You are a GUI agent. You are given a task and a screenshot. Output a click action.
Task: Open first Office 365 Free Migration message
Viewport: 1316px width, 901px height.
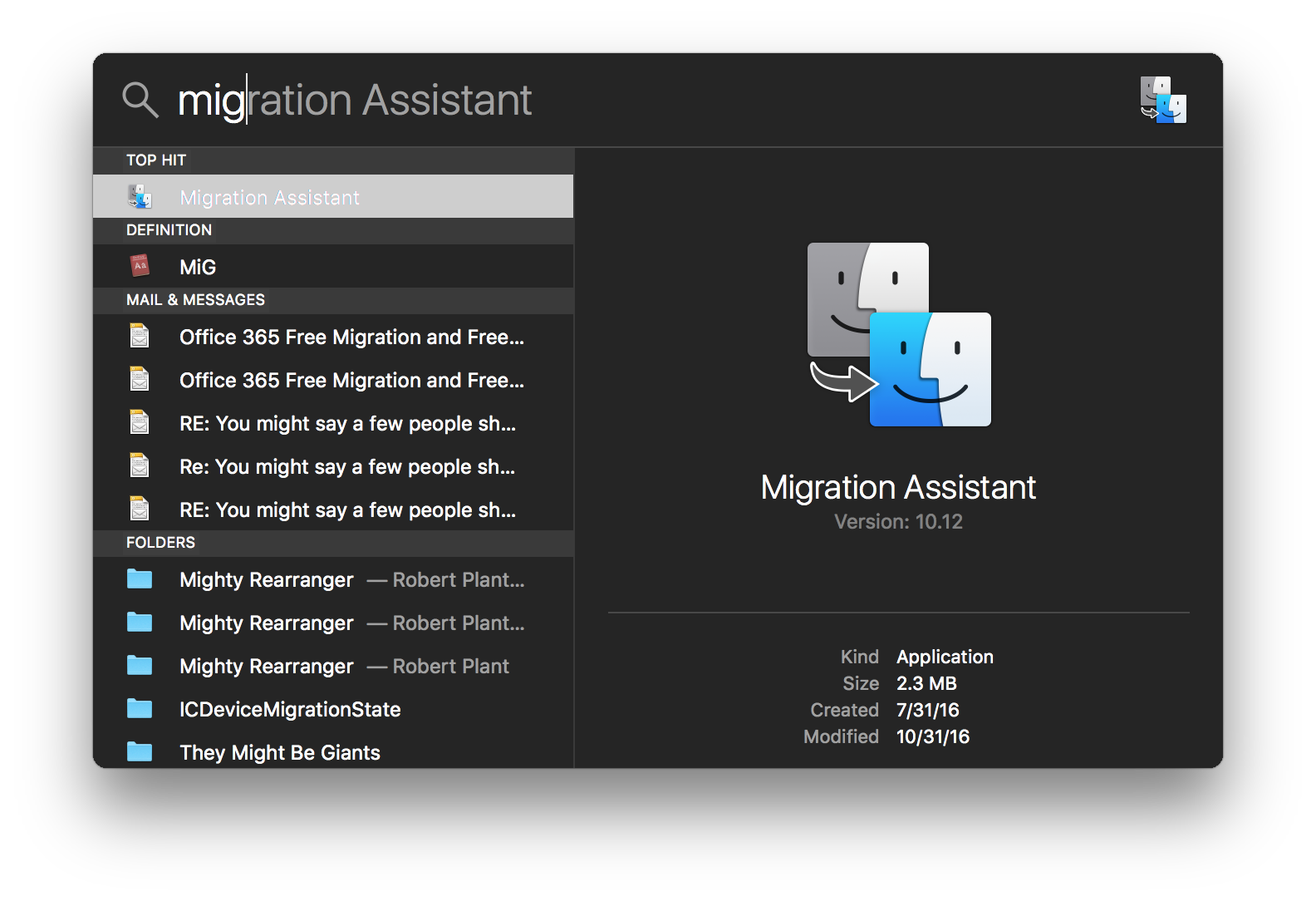pyautogui.click(x=333, y=337)
